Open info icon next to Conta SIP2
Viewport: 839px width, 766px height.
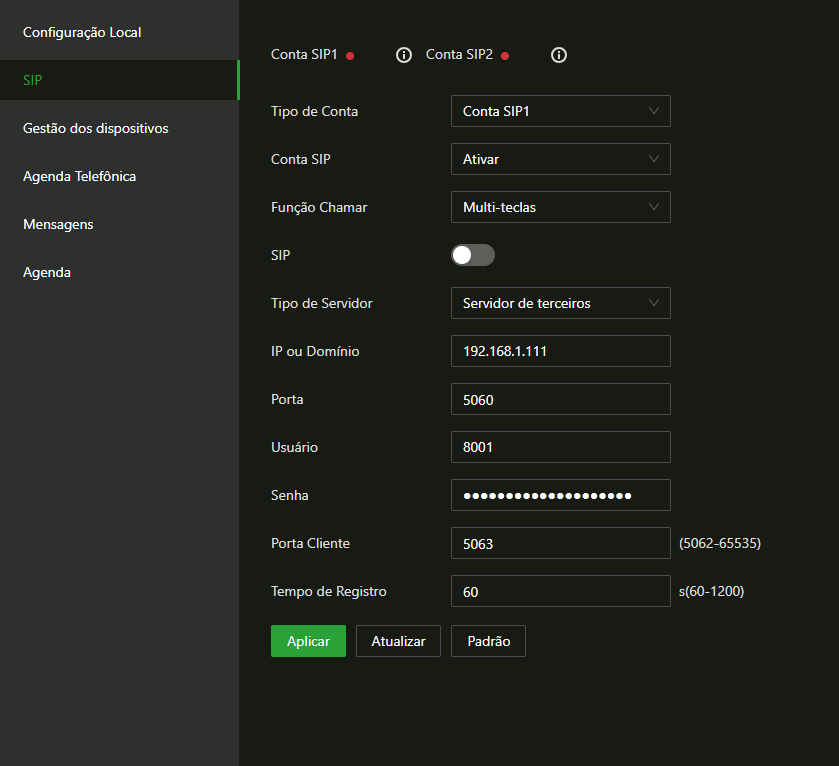pos(559,55)
